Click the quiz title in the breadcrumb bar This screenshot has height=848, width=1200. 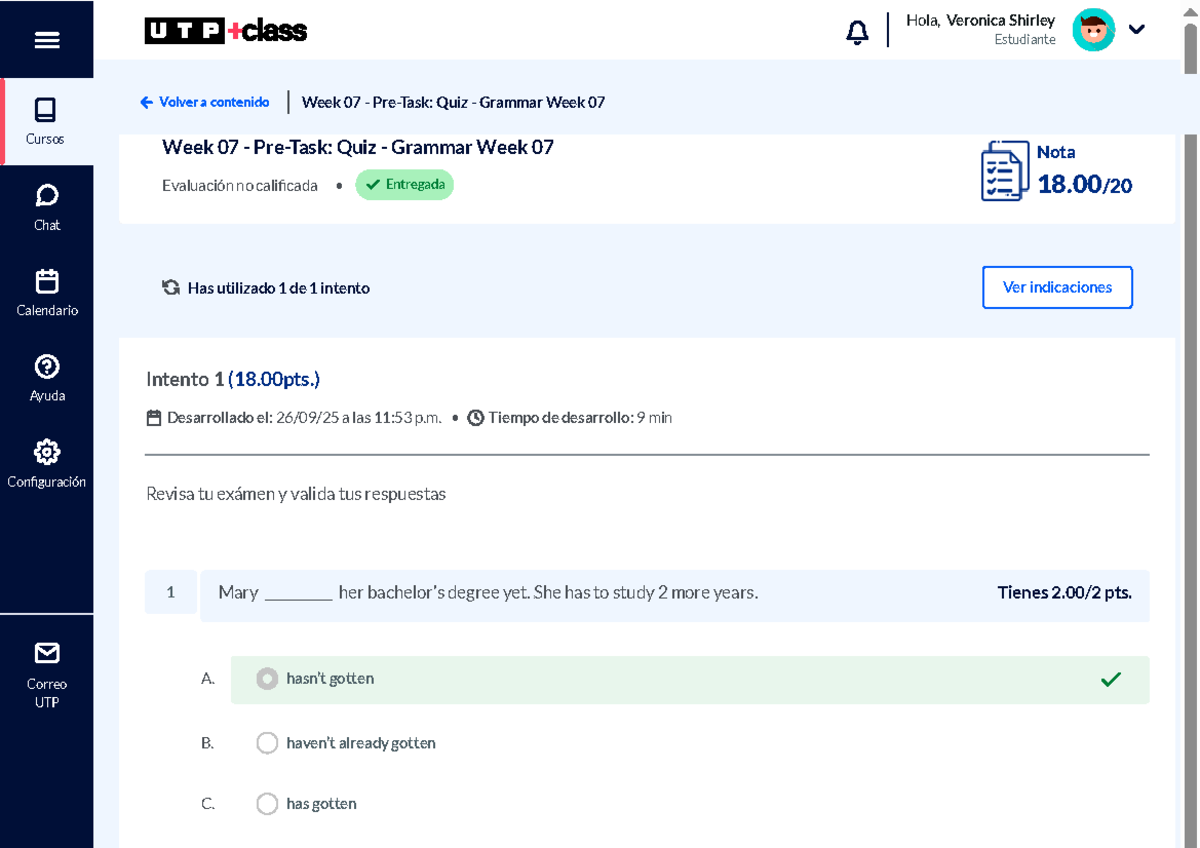[453, 102]
